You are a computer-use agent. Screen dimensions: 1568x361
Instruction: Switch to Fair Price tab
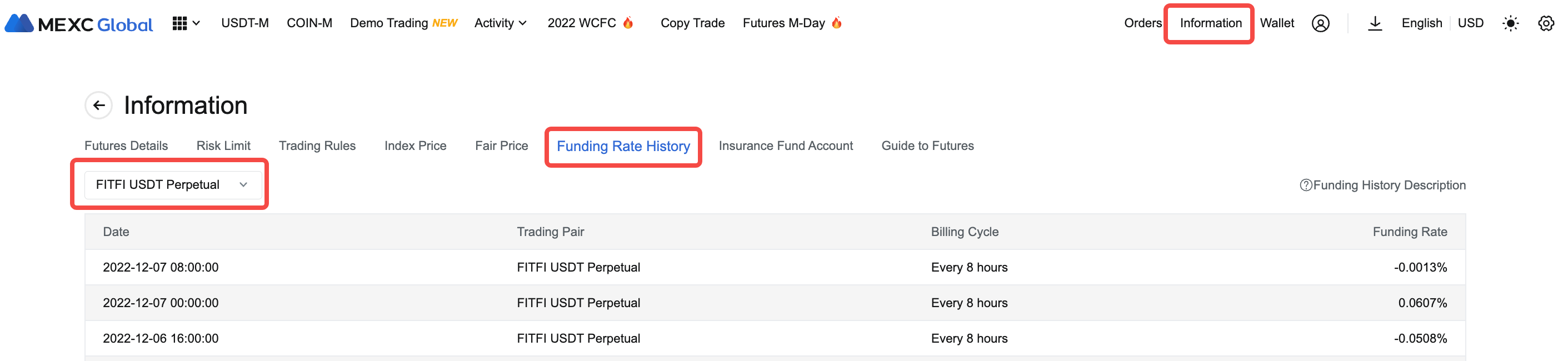coord(502,146)
